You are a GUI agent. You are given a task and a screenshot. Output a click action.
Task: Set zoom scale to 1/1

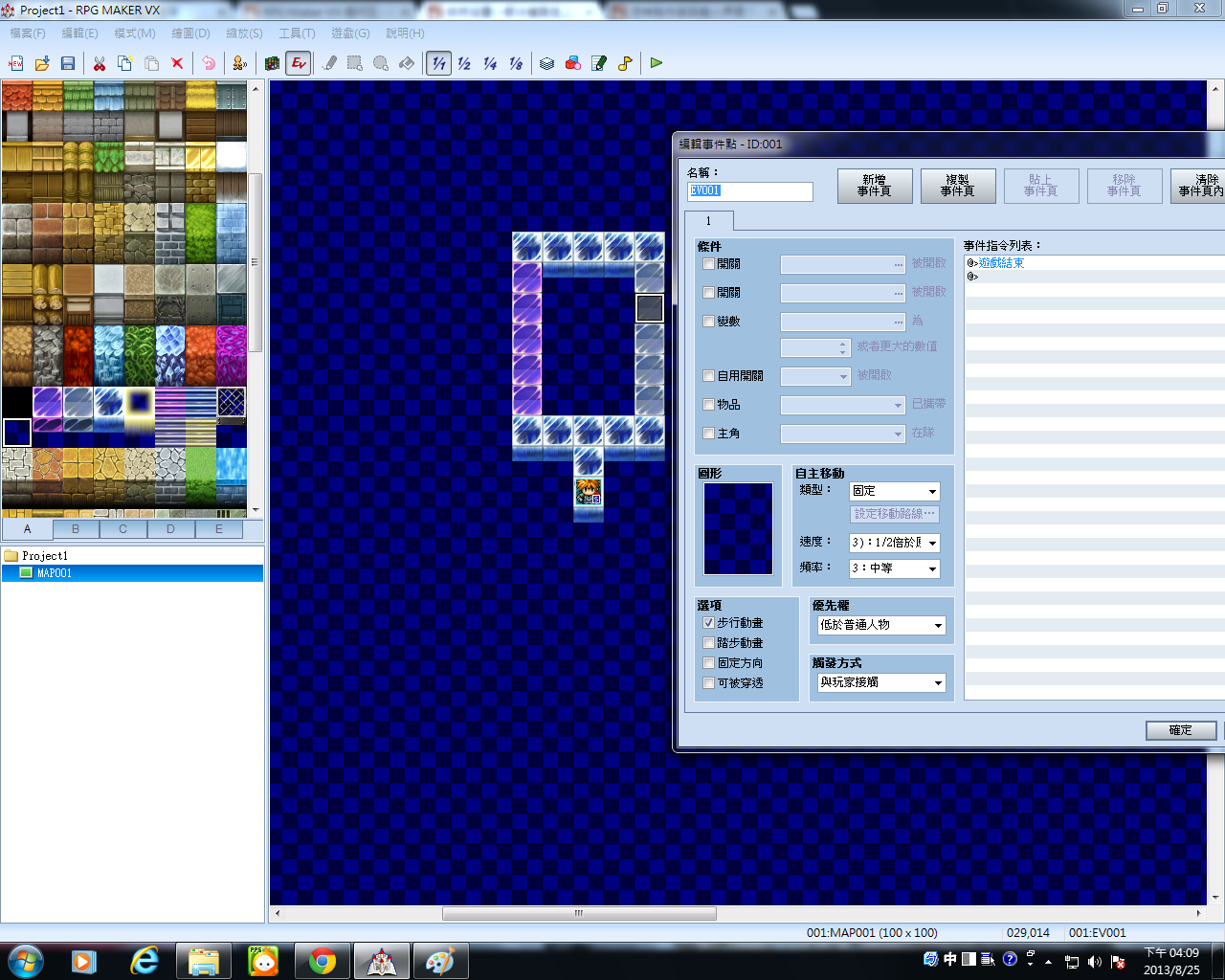click(x=438, y=63)
